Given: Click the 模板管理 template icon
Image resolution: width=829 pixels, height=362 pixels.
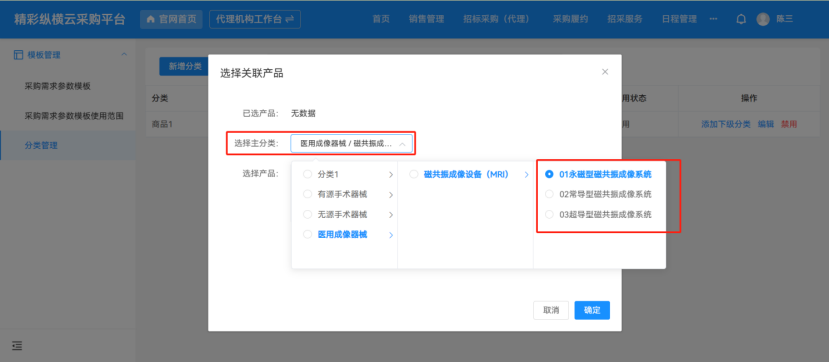Looking at the screenshot, I should (x=19, y=54).
